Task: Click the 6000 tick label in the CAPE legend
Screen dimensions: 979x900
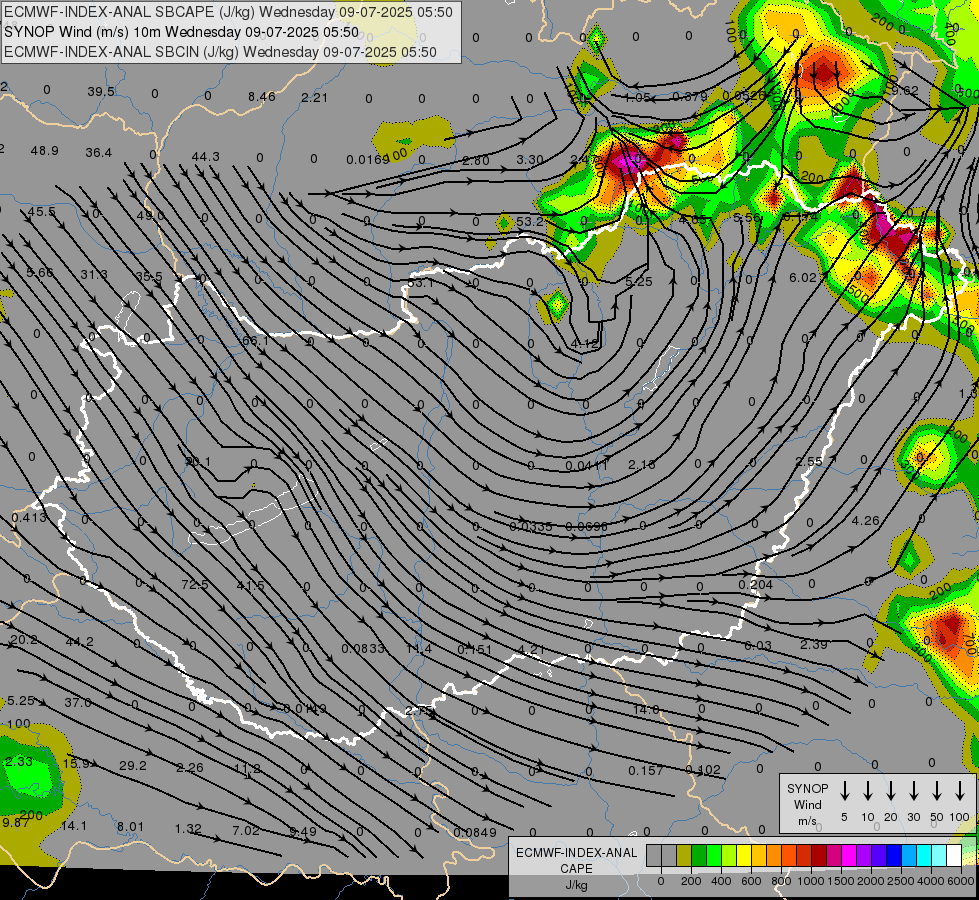Action: (962, 881)
